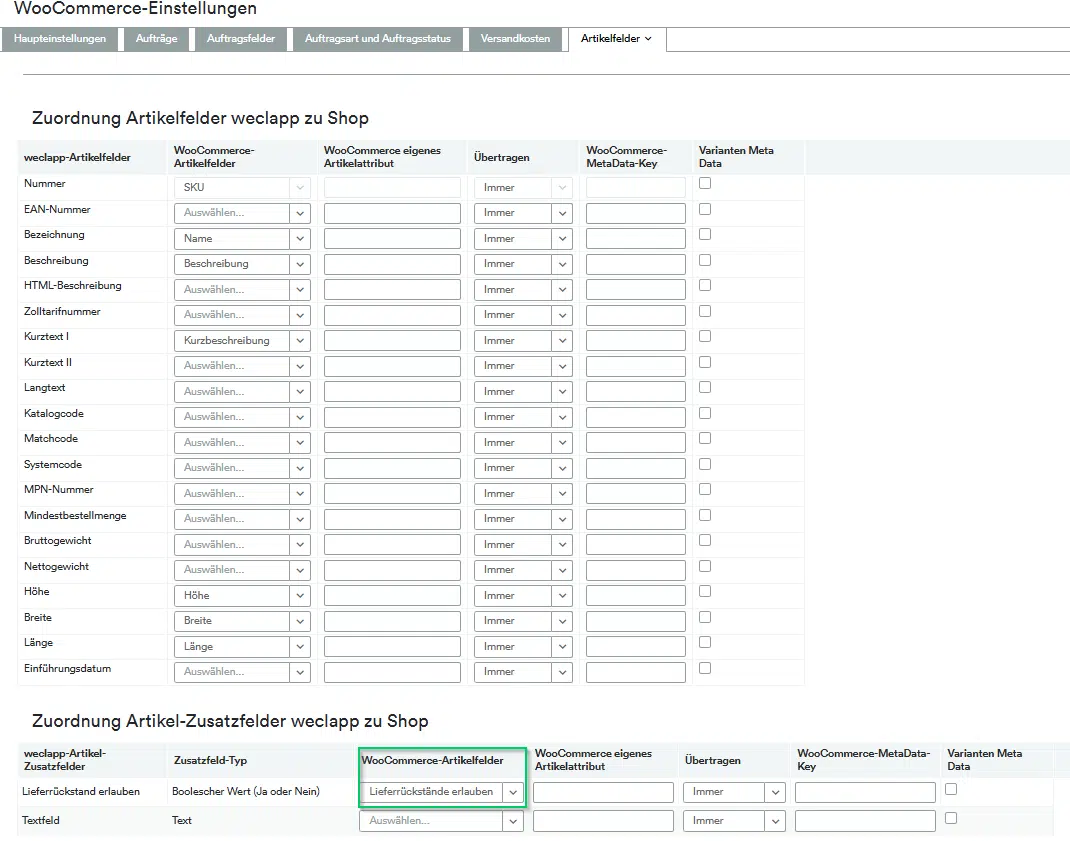Screen dimensions: 1070x841
Task: Open Lieferrückstände erlauben dropdown
Action: pos(442,793)
